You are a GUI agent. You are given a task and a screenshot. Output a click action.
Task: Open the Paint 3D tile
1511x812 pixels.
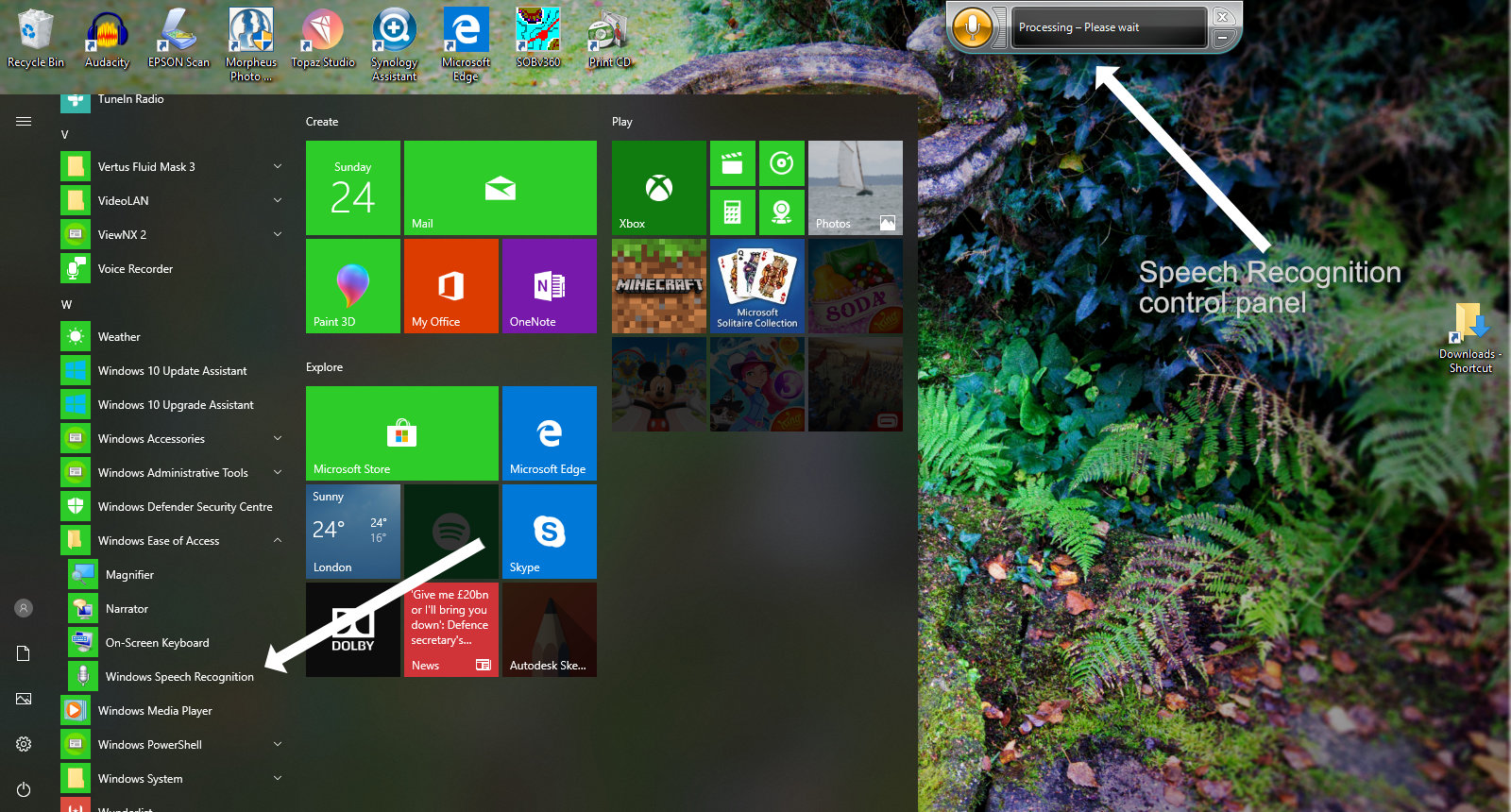point(353,286)
